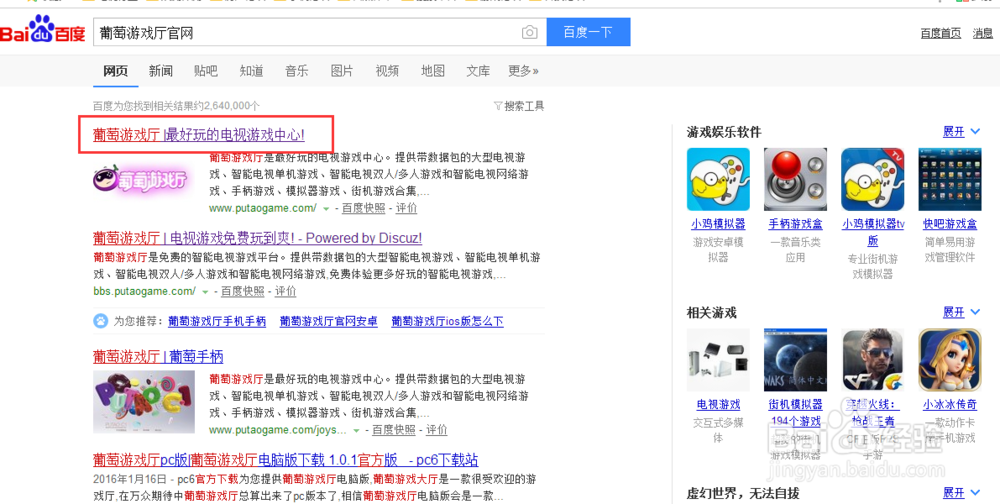Click the 百度一下 search button
1000x504 pixels.
(588, 32)
